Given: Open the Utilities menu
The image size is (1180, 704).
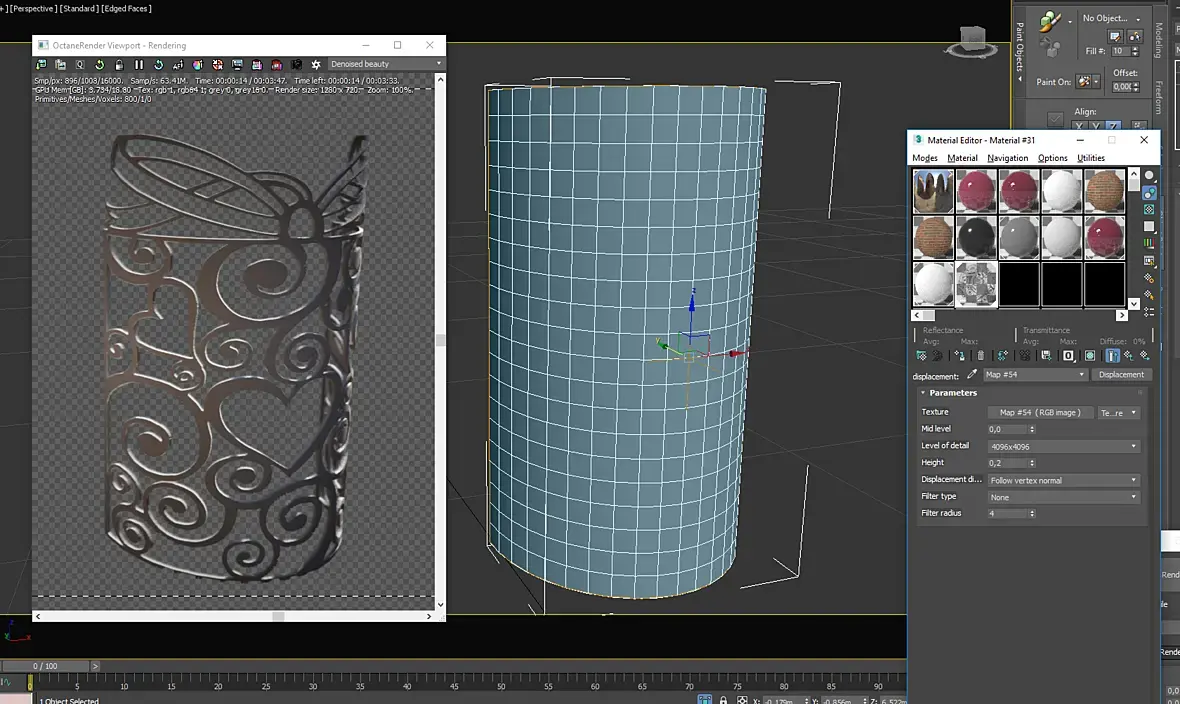Looking at the screenshot, I should point(1090,158).
